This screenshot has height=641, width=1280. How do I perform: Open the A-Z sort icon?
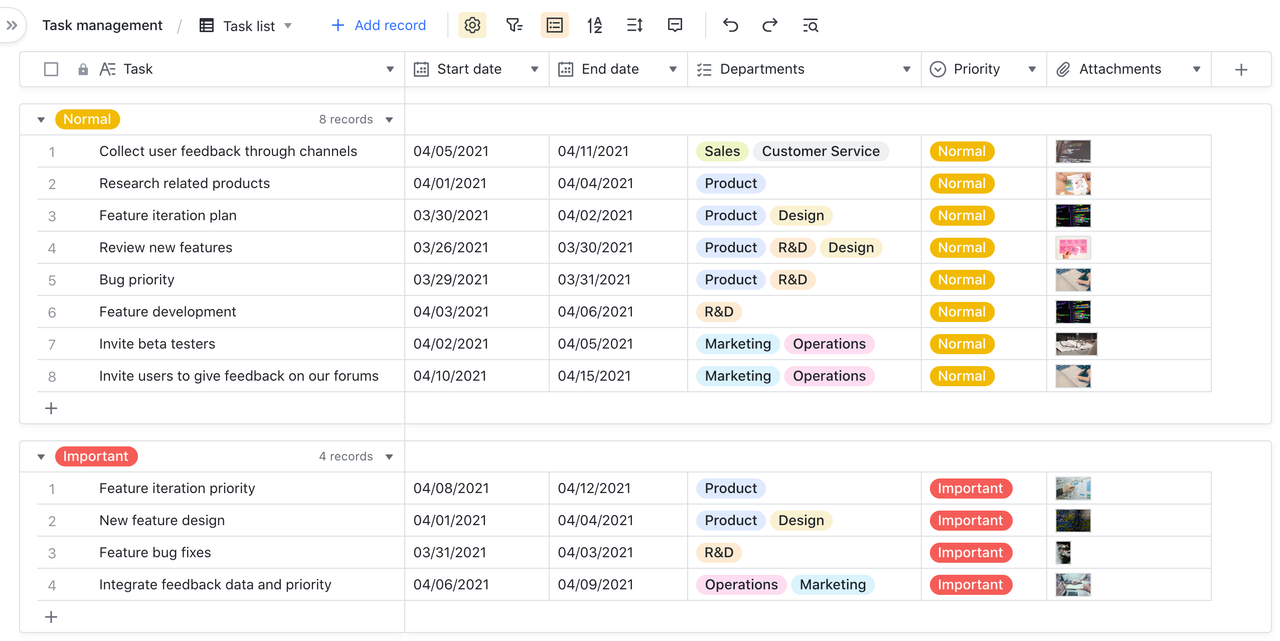click(x=595, y=25)
